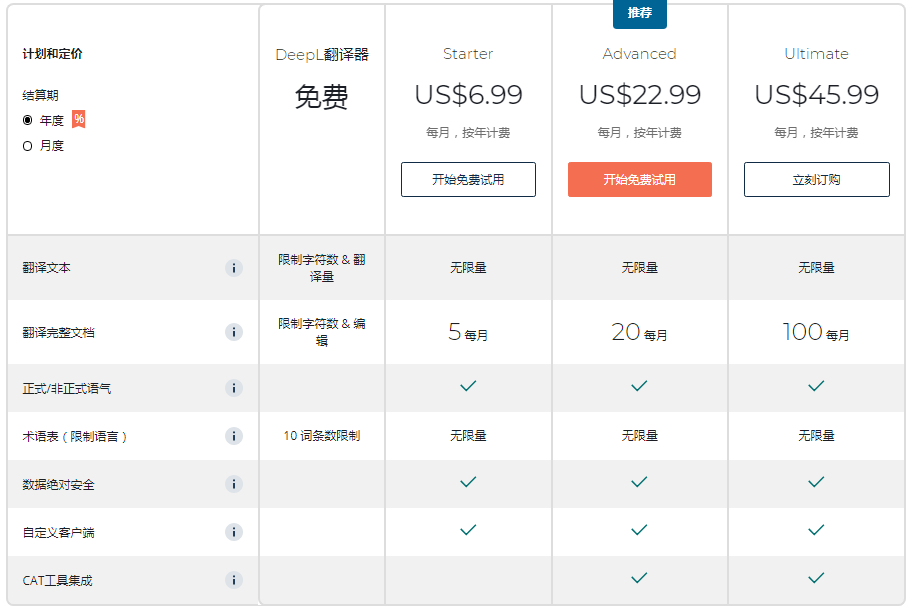Click the Ultimate plan title
The image size is (913, 614).
816,54
